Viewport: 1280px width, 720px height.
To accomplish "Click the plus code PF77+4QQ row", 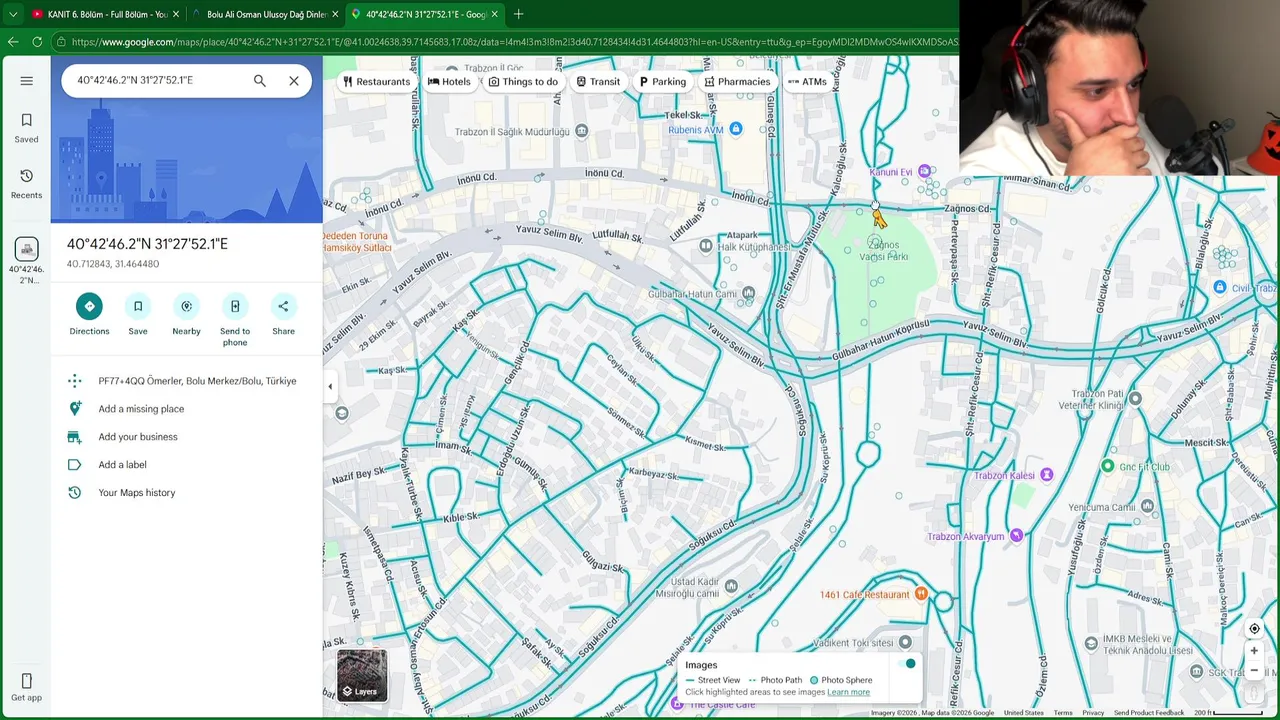I will tap(186, 381).
